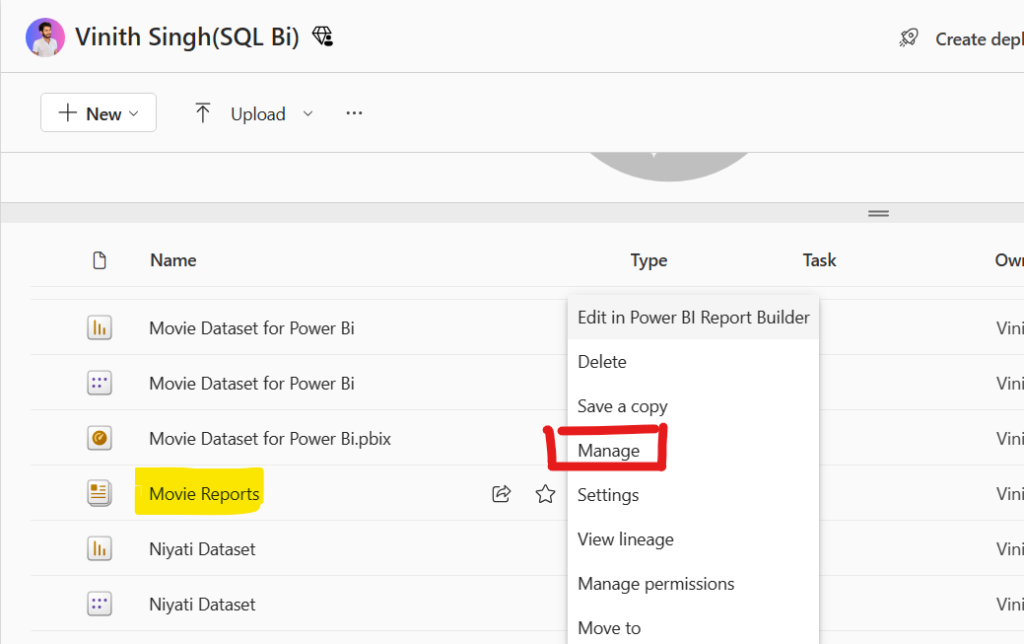Click the share icon for Movie Reports
This screenshot has width=1024, height=644.
[x=501, y=494]
